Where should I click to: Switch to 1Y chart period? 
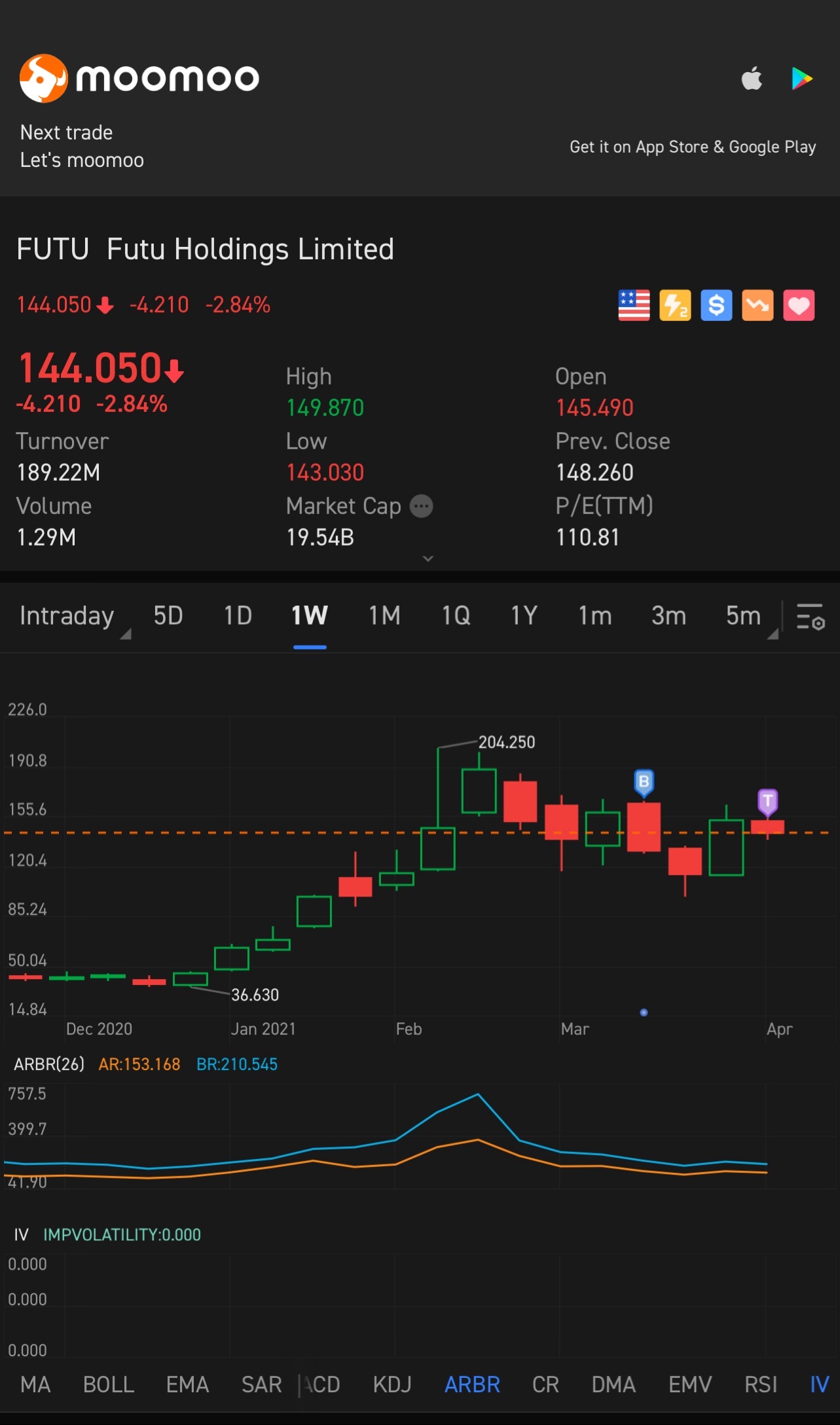524,616
